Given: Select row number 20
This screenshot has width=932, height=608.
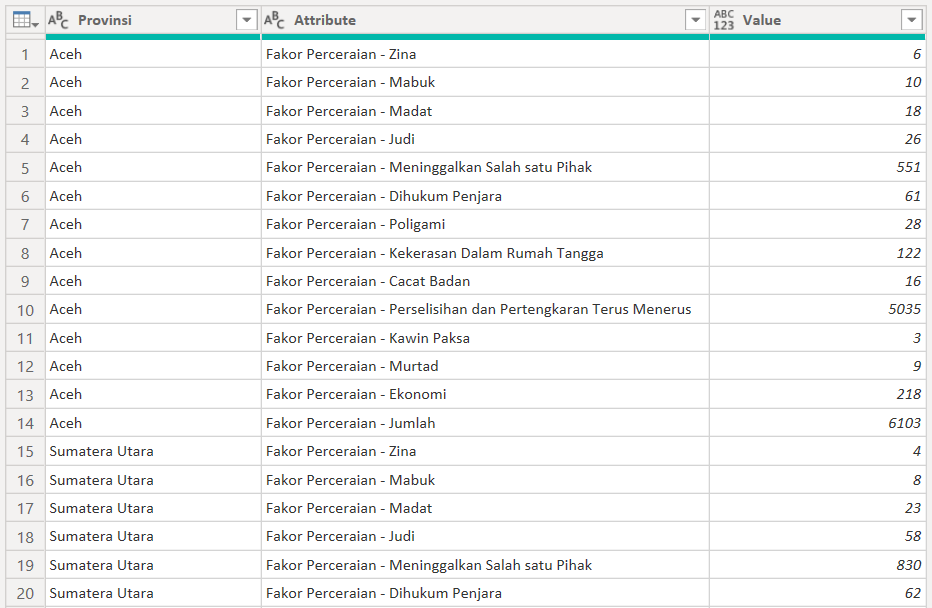Looking at the screenshot, I should tap(25, 594).
